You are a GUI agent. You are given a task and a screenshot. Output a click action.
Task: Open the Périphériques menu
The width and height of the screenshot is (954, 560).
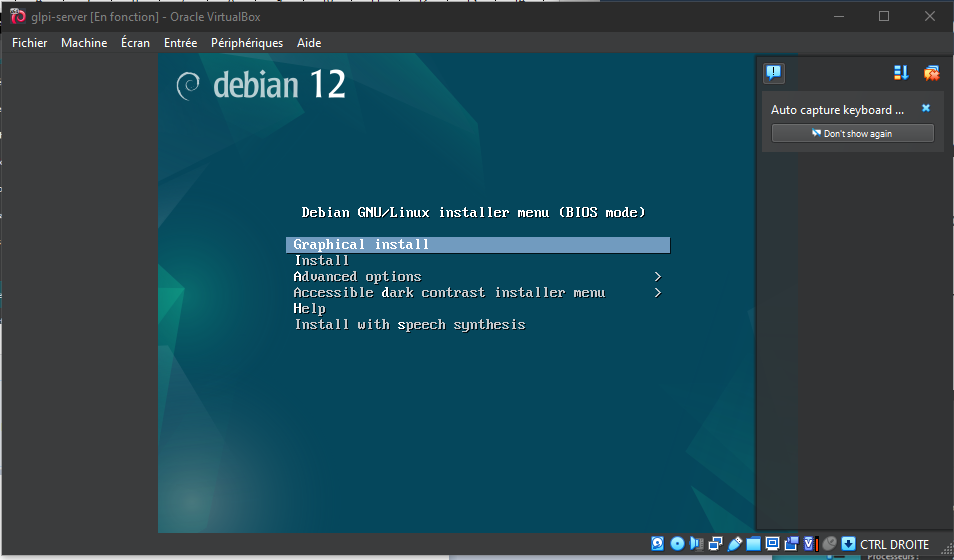(x=246, y=43)
